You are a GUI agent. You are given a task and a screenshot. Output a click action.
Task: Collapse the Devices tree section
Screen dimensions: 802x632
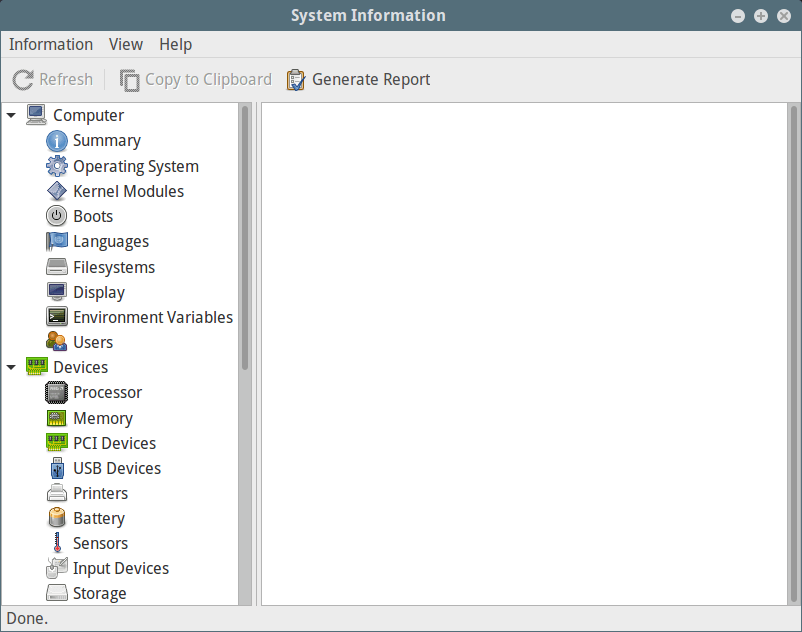11,367
